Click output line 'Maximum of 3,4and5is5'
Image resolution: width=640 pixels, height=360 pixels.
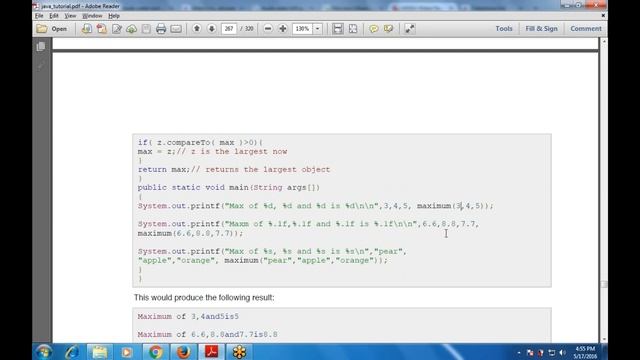pyautogui.click(x=188, y=316)
